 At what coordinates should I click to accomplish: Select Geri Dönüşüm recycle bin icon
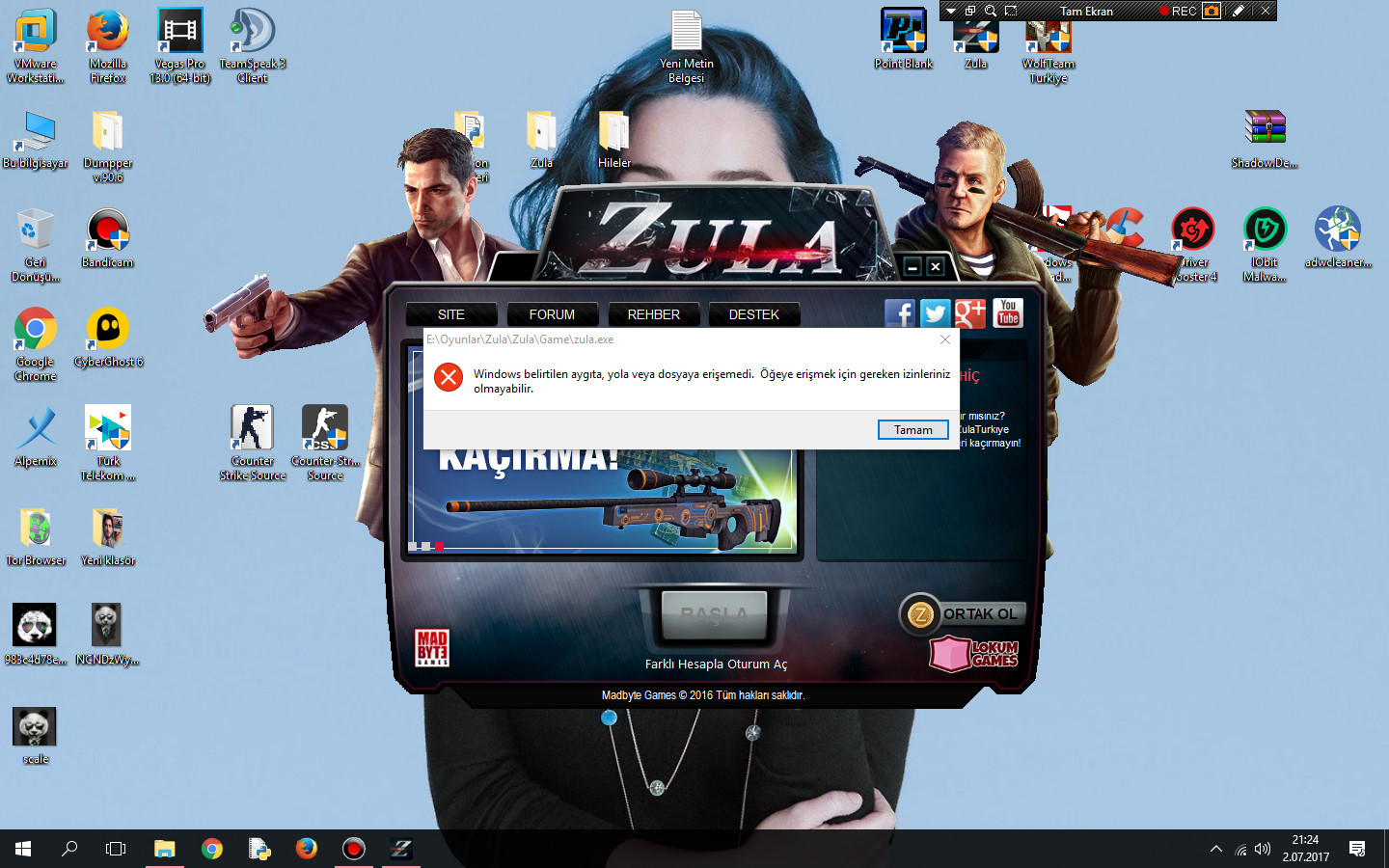(36, 246)
